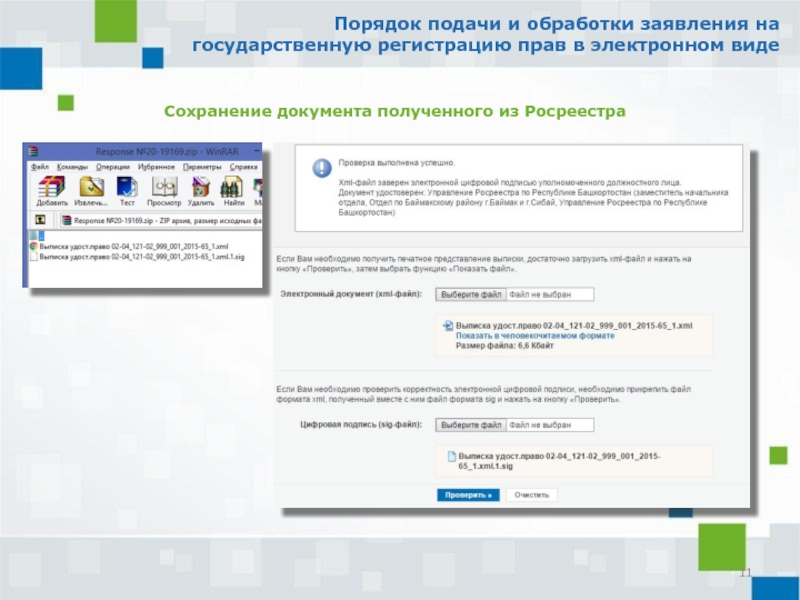Open the Операции menu
Image resolution: width=800 pixels, height=600 pixels.
pos(114,167)
